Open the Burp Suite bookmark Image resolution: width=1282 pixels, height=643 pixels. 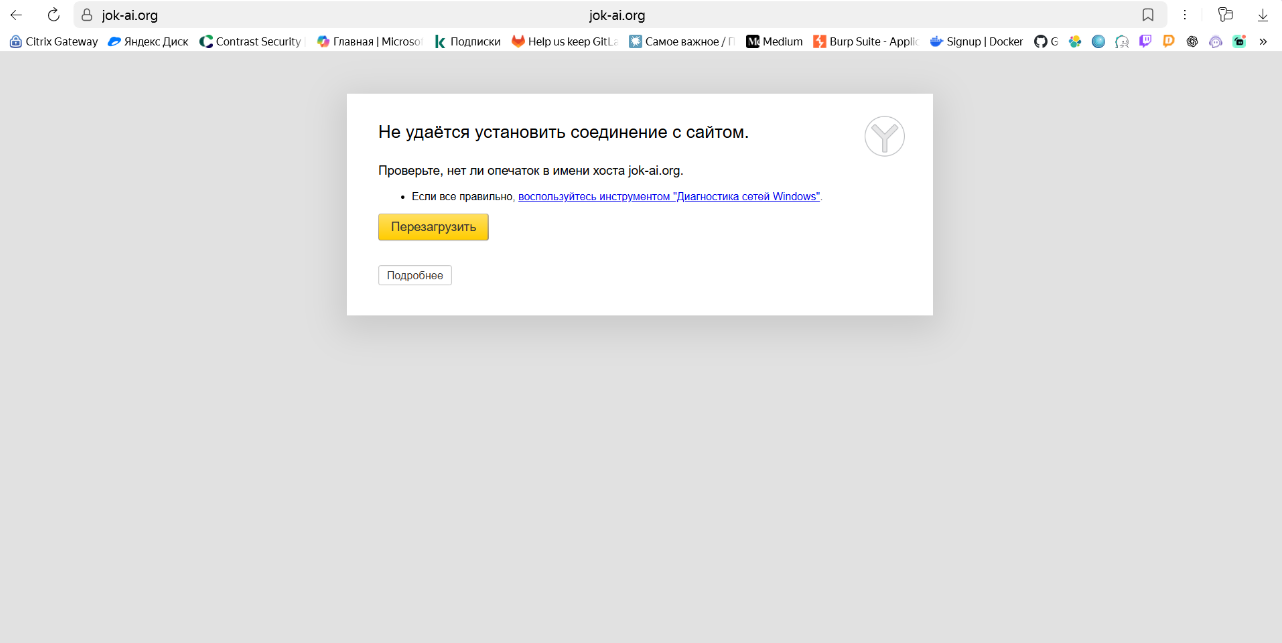(x=866, y=42)
